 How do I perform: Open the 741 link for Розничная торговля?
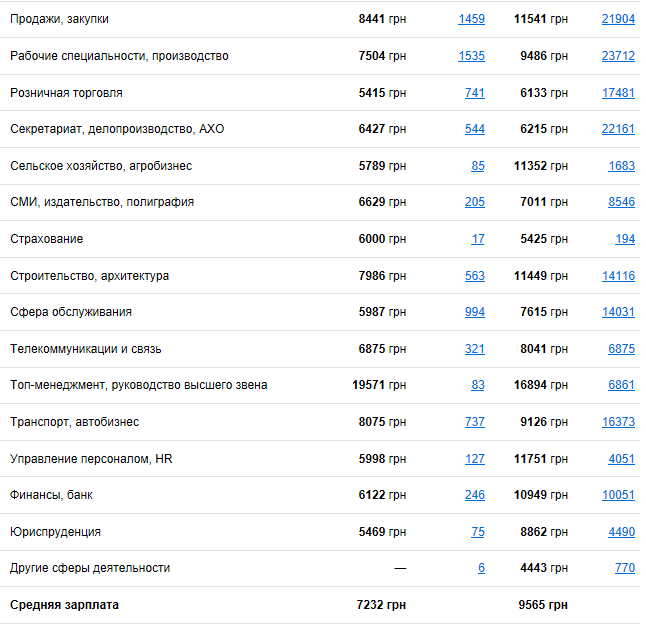coord(474,93)
